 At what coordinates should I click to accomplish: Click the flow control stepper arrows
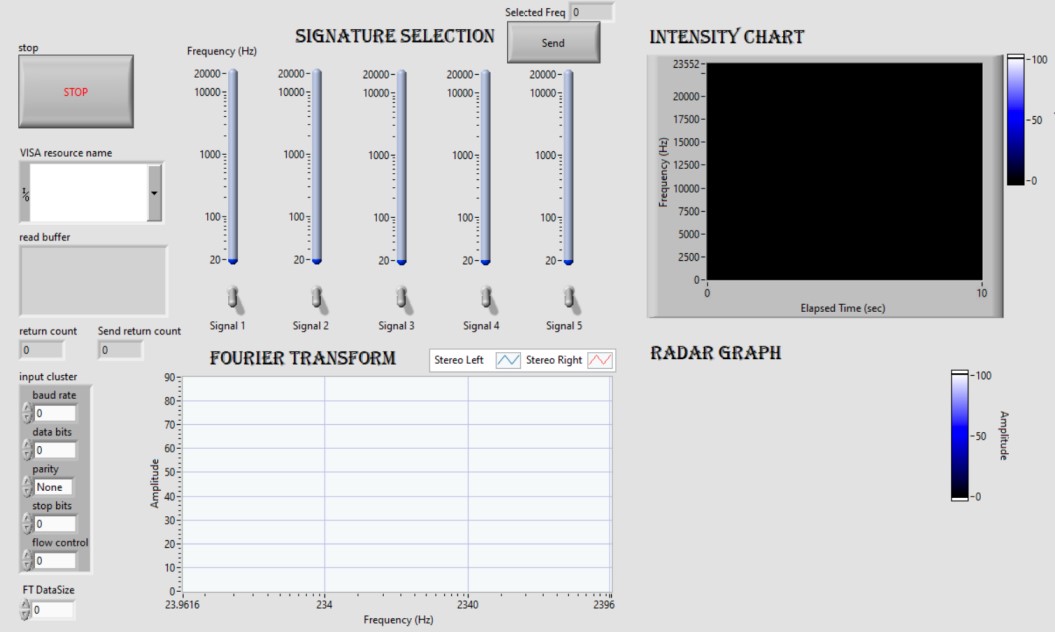pyautogui.click(x=27, y=560)
